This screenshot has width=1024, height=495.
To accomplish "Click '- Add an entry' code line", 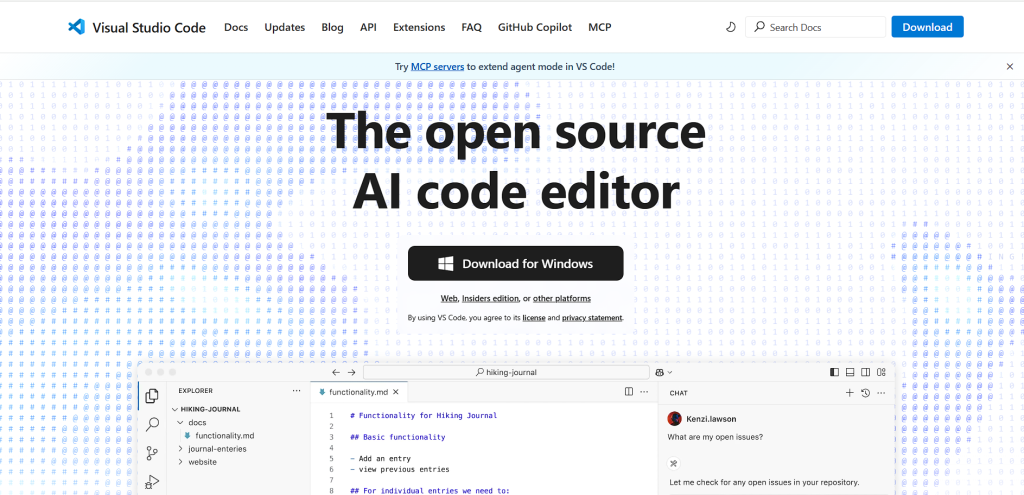I will tap(380, 458).
